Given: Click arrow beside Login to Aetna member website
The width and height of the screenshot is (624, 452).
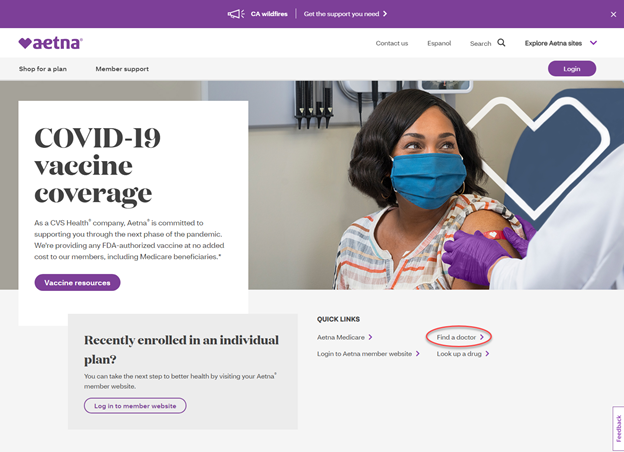Looking at the screenshot, I should [x=417, y=354].
